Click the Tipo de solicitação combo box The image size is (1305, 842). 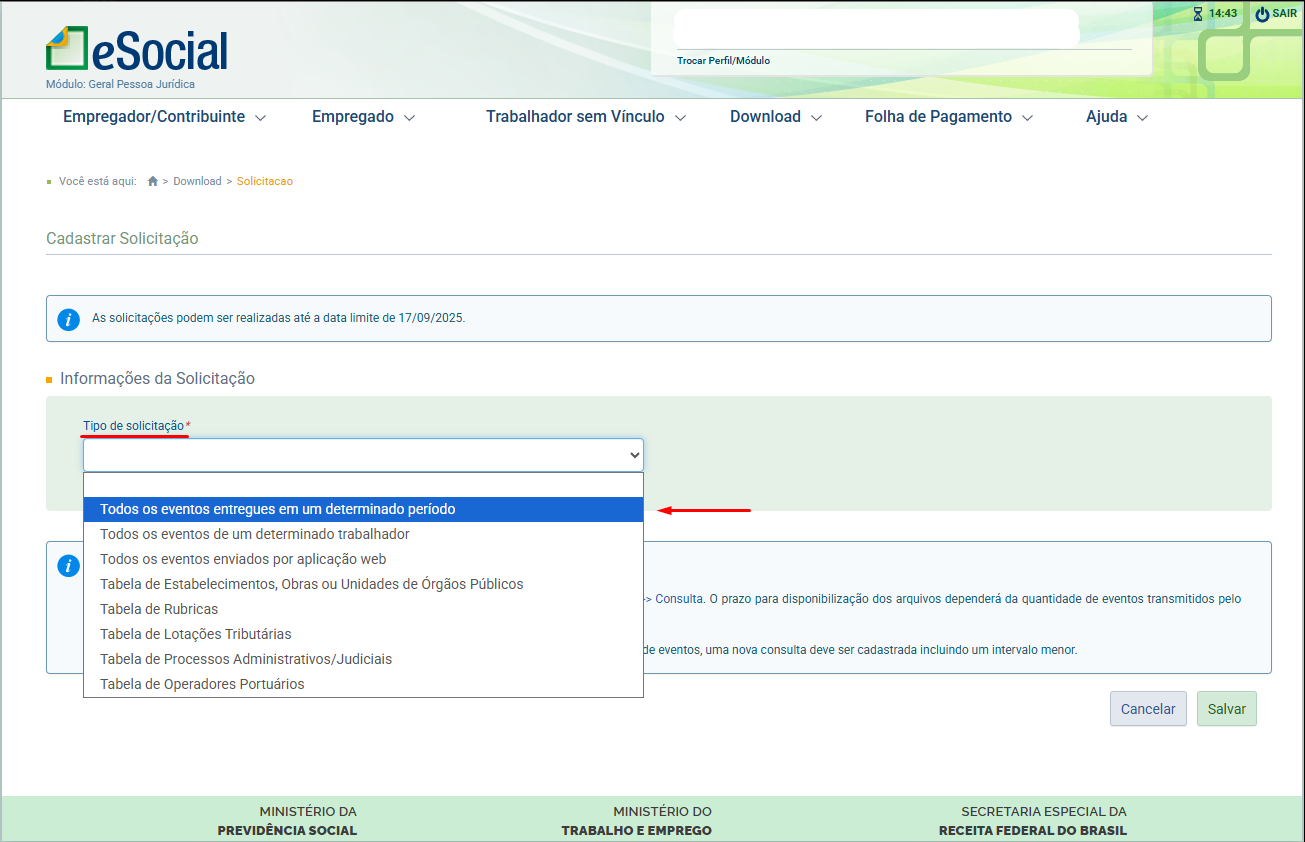click(x=363, y=455)
